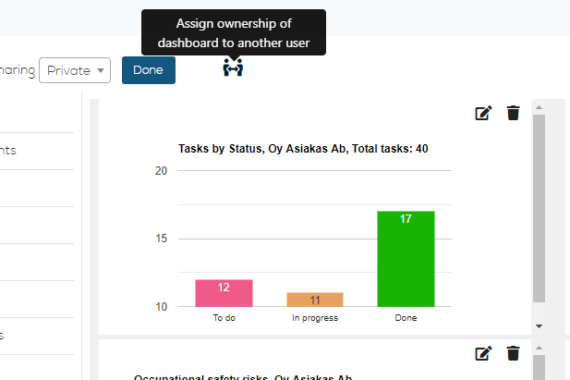Click the Done button beside sharing dropdown
This screenshot has width=570, height=380.
click(x=149, y=70)
